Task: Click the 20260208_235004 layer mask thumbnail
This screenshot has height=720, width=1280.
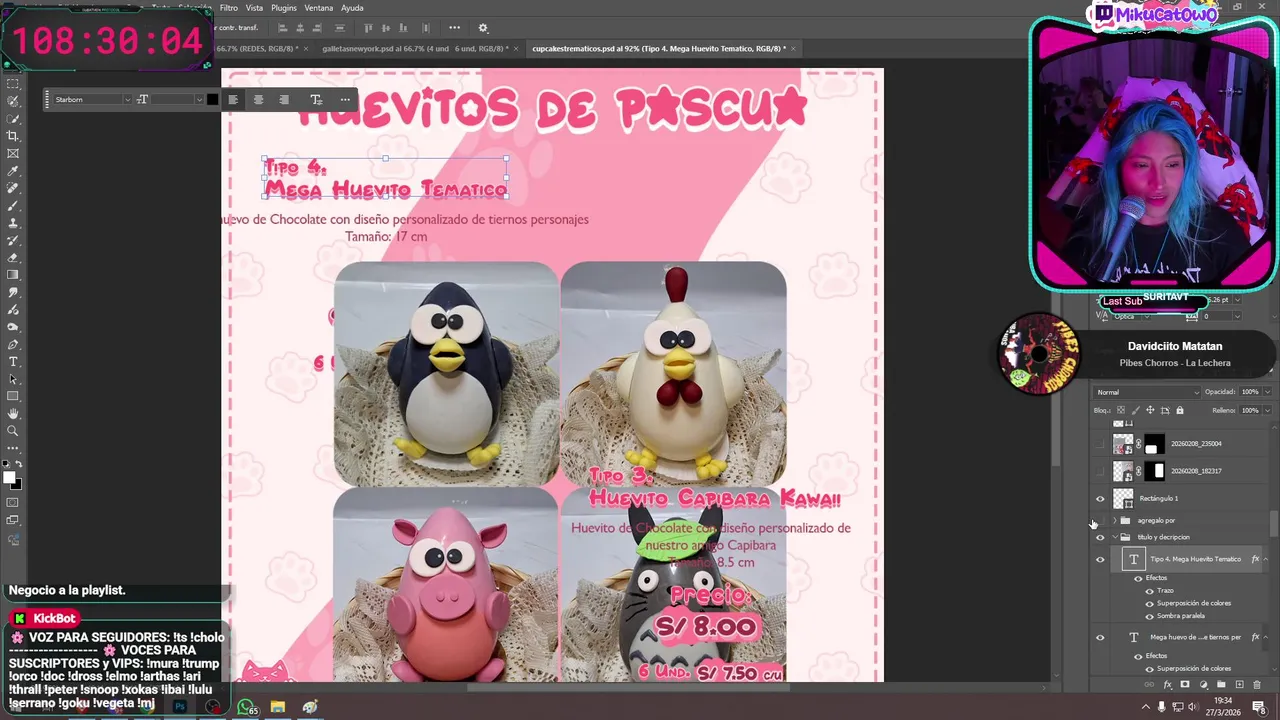Action: pos(1154,443)
